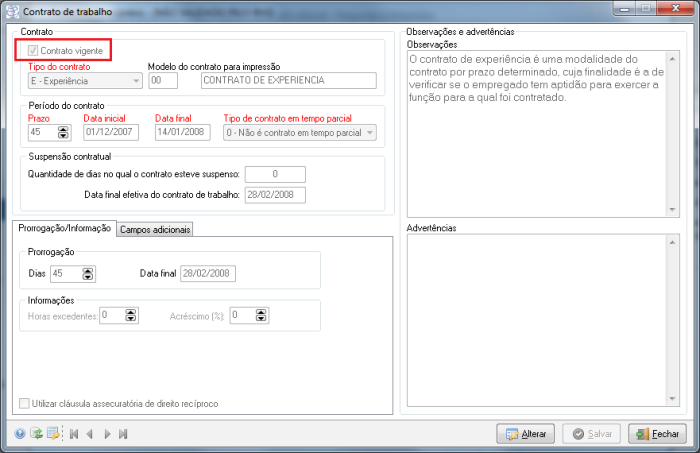700x453 pixels.
Task: Click the refresh icon with green arrows
Action: click(x=37, y=434)
